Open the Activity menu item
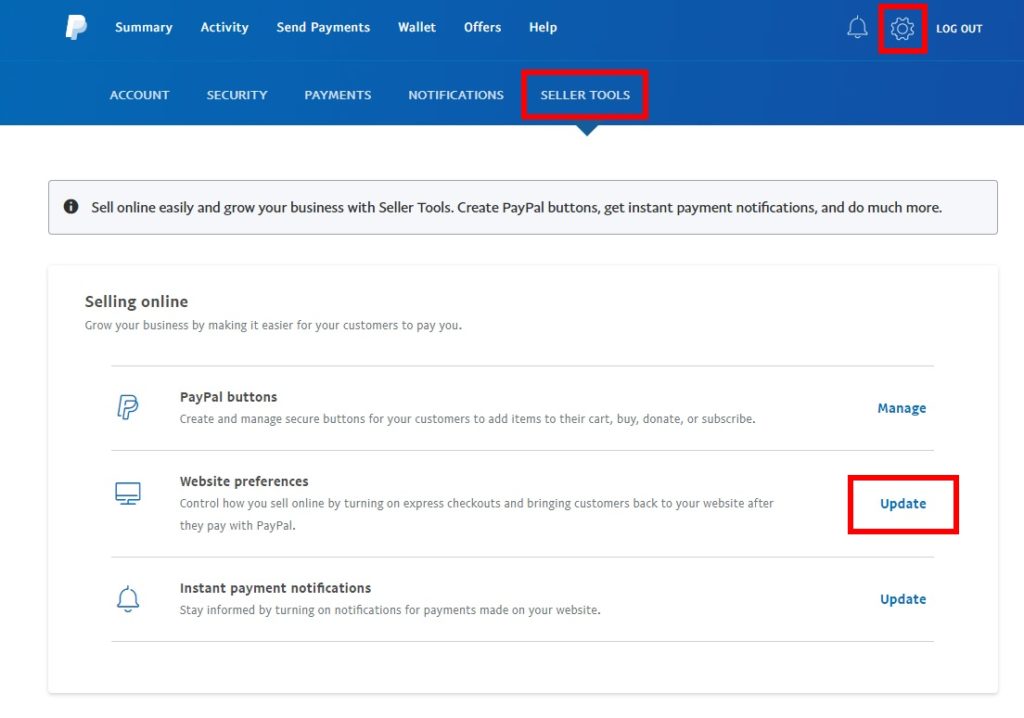Screen dimensions: 1024x718 click(x=225, y=27)
